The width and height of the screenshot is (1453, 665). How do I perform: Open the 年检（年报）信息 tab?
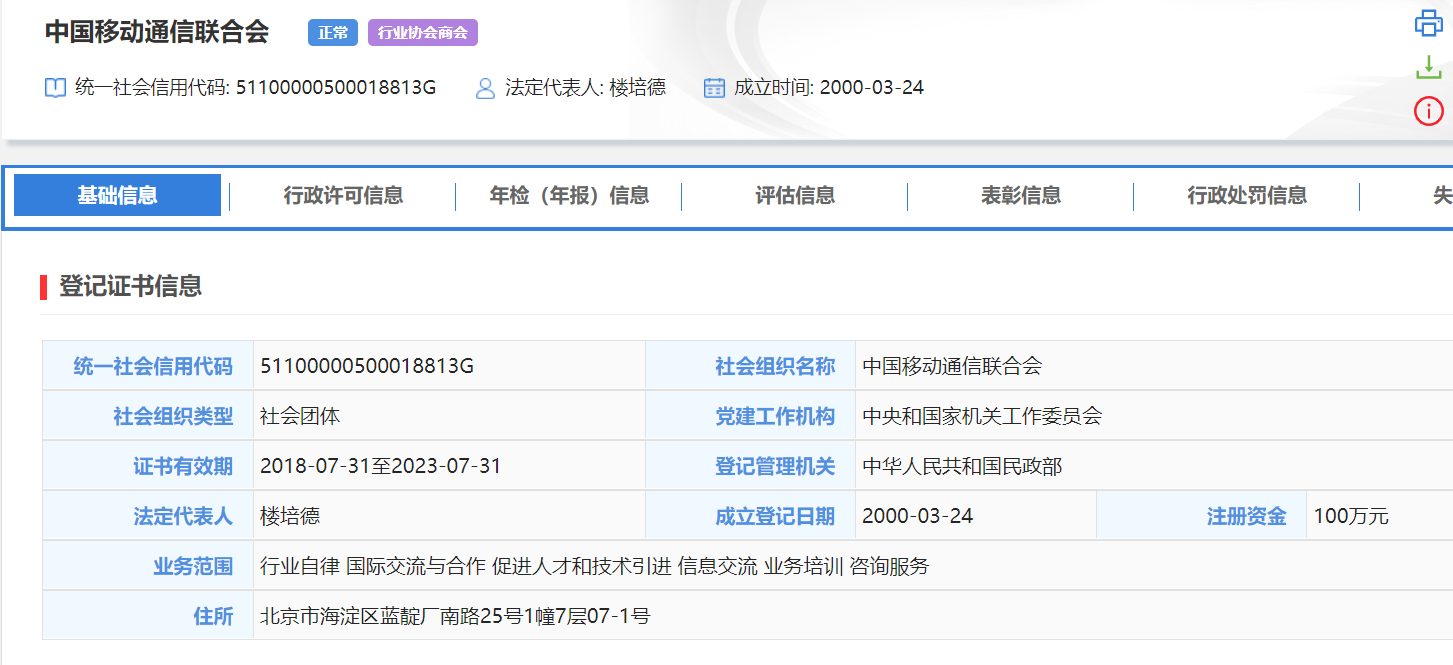[569, 195]
